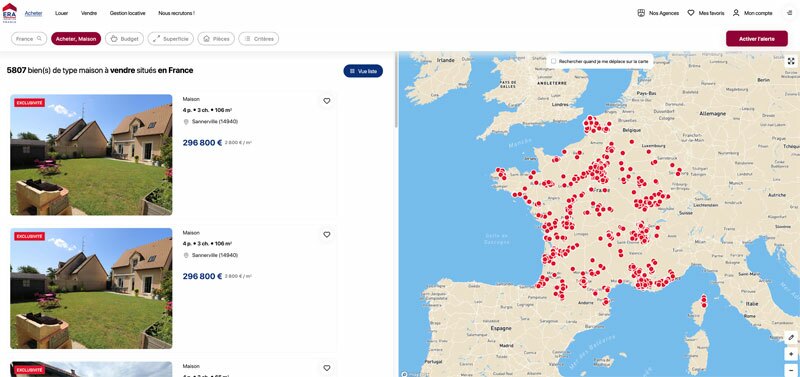Open Mon compte user icon
800x377 pixels.
736,13
